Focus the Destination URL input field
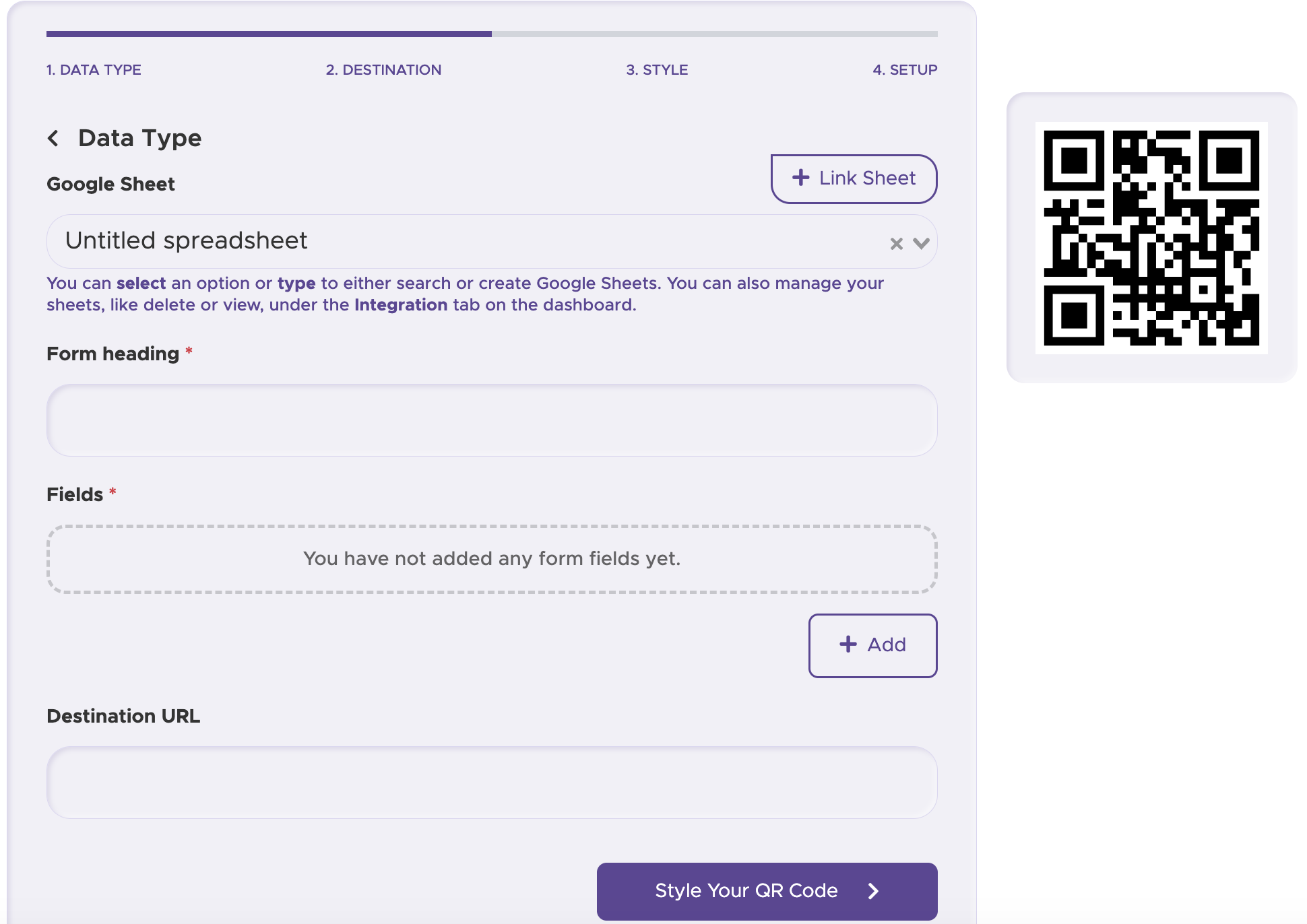1307x924 pixels. point(491,783)
